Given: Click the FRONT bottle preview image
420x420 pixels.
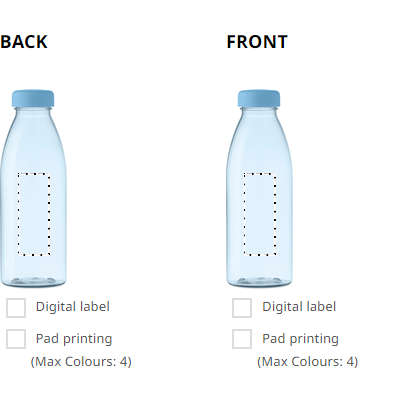Looking at the screenshot, I should click(x=259, y=188).
